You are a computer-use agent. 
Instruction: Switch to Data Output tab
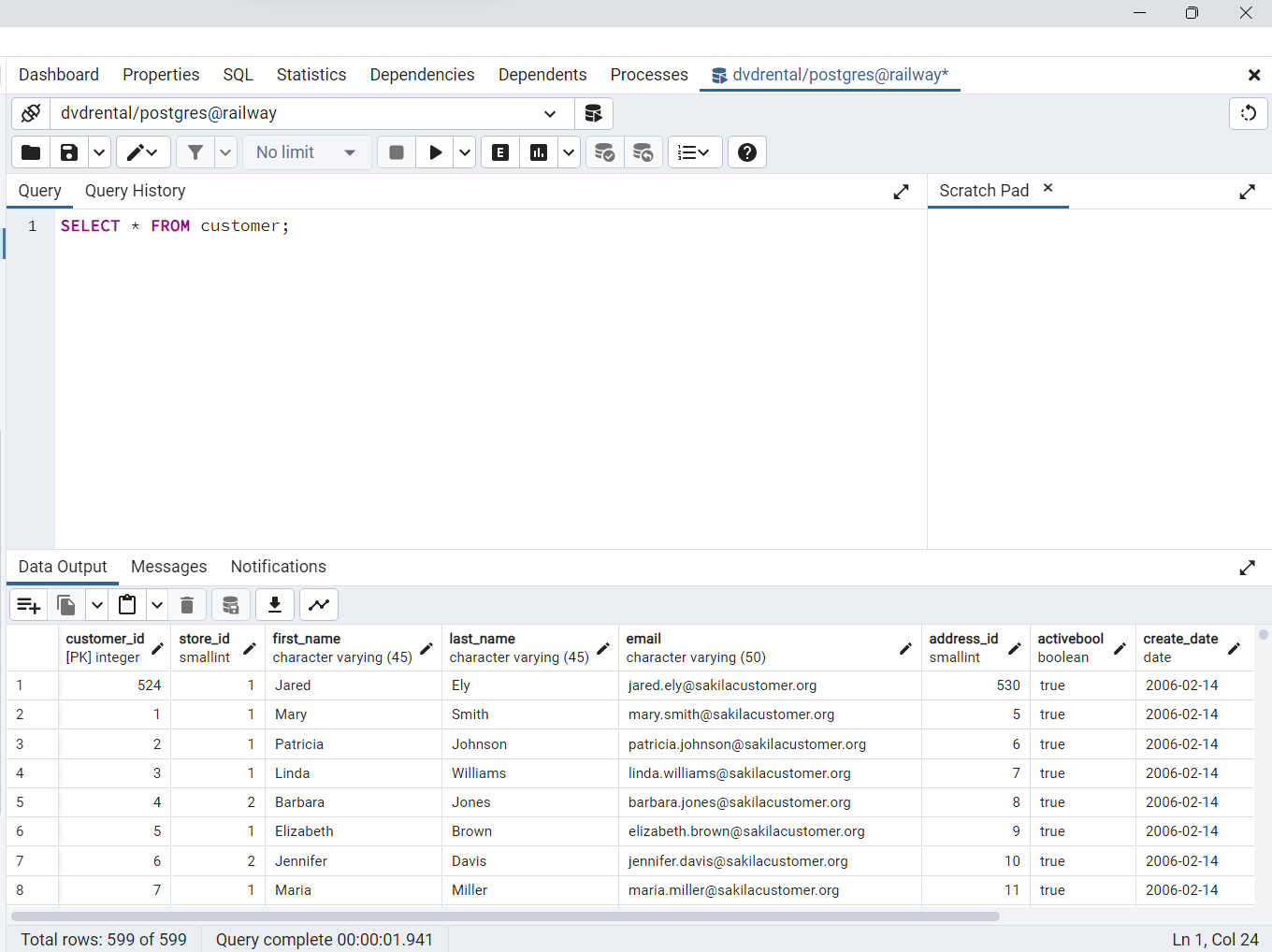tap(63, 567)
